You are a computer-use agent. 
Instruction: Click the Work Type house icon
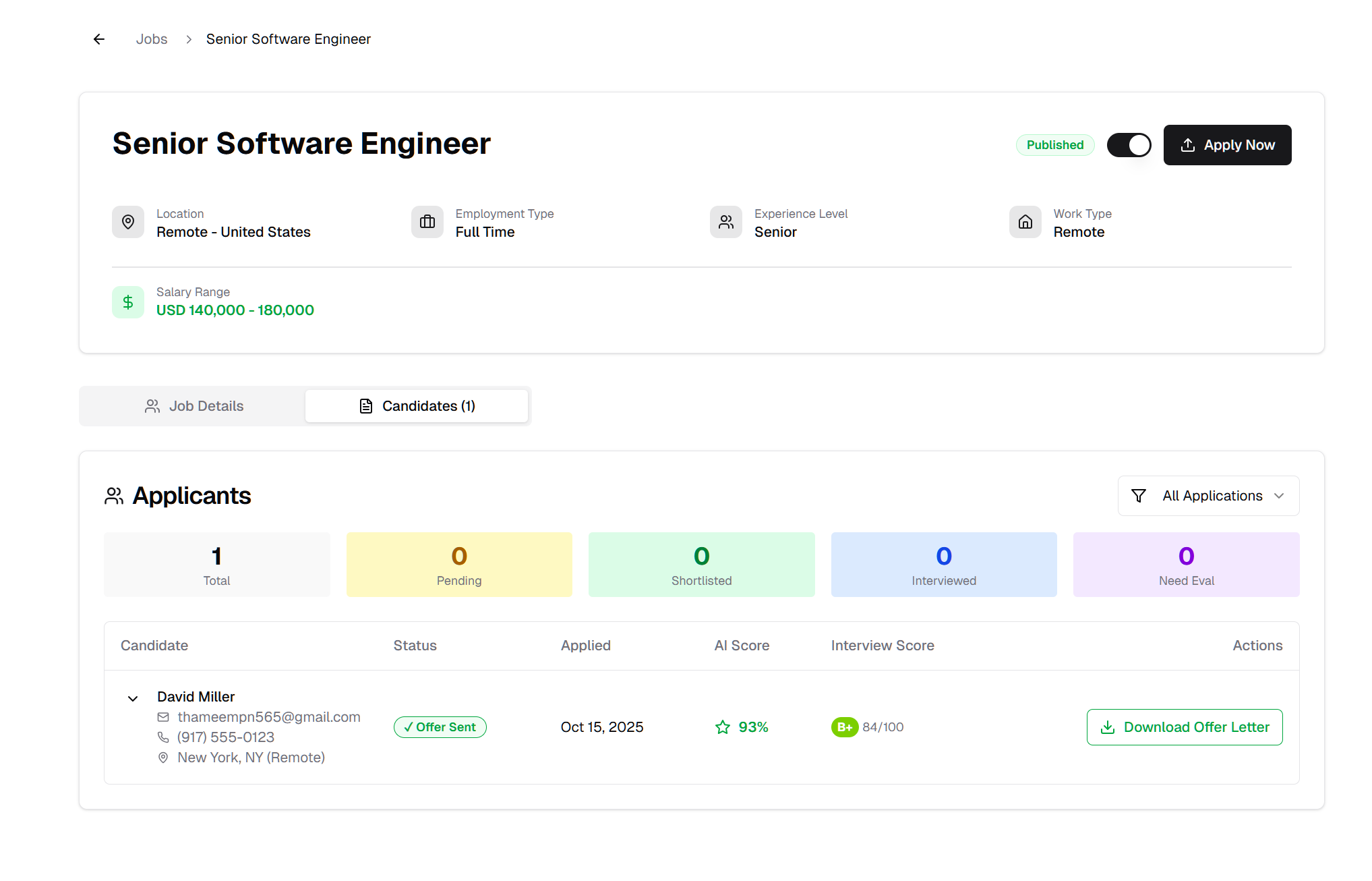pyautogui.click(x=1025, y=222)
